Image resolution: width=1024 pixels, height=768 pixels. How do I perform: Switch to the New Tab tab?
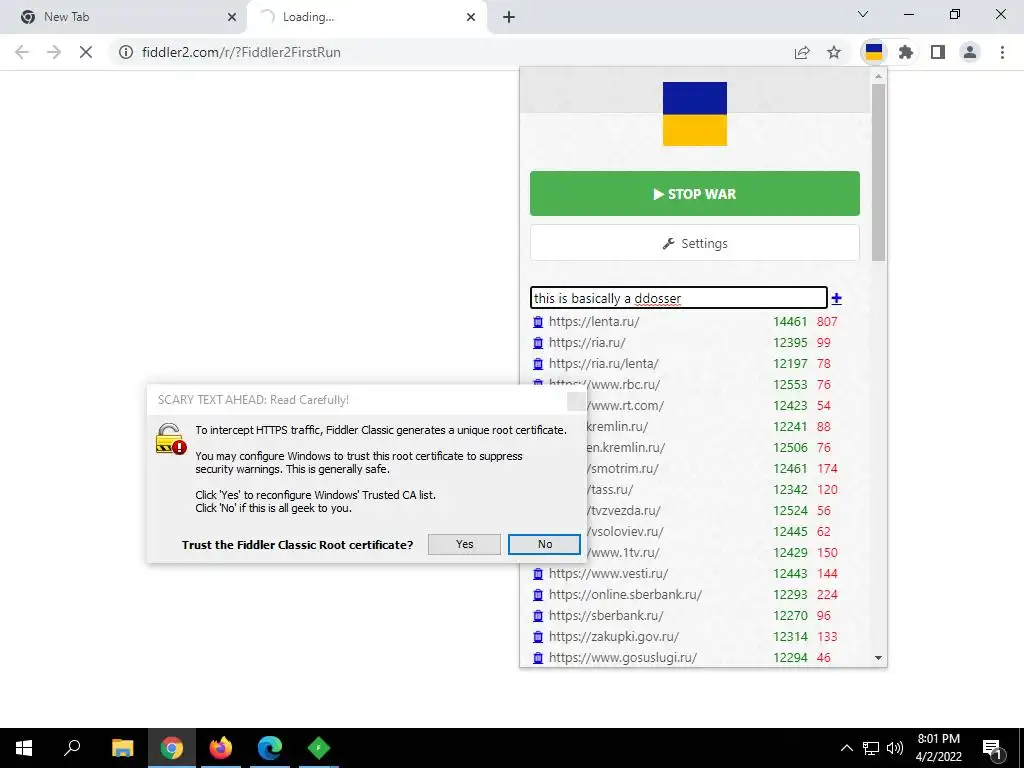(122, 17)
